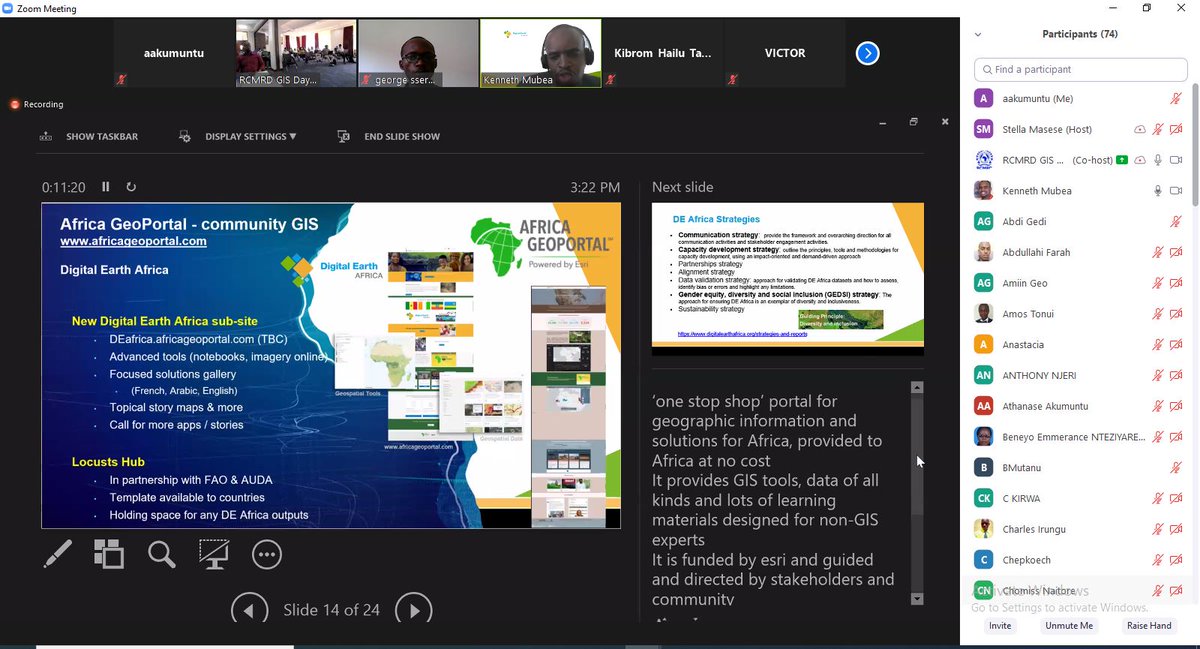Click Abdi Gedi muted microphone icon
The width and height of the screenshot is (1200, 649).
click(1177, 222)
